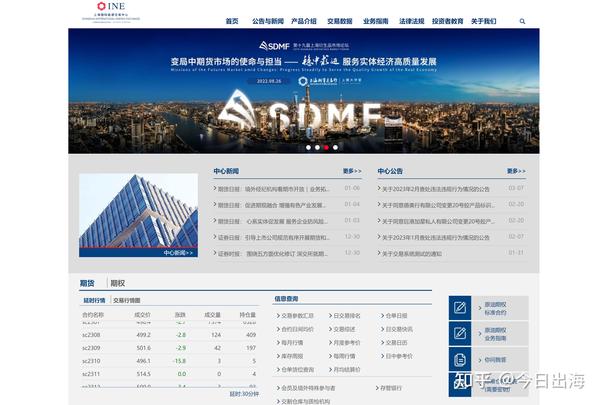
Task: Click the 涨跌 column header
Action: (x=180, y=315)
